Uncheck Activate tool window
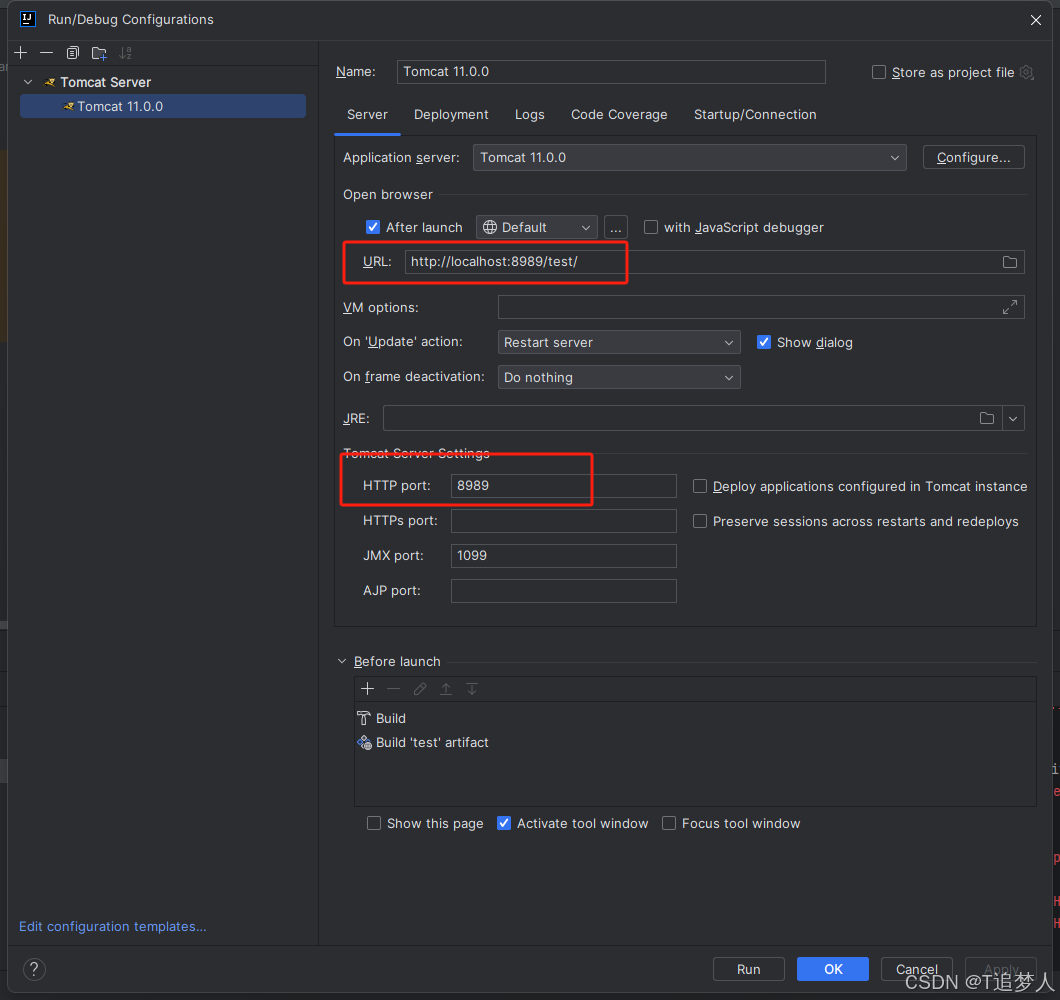Viewport: 1060px width, 1000px height. (504, 823)
